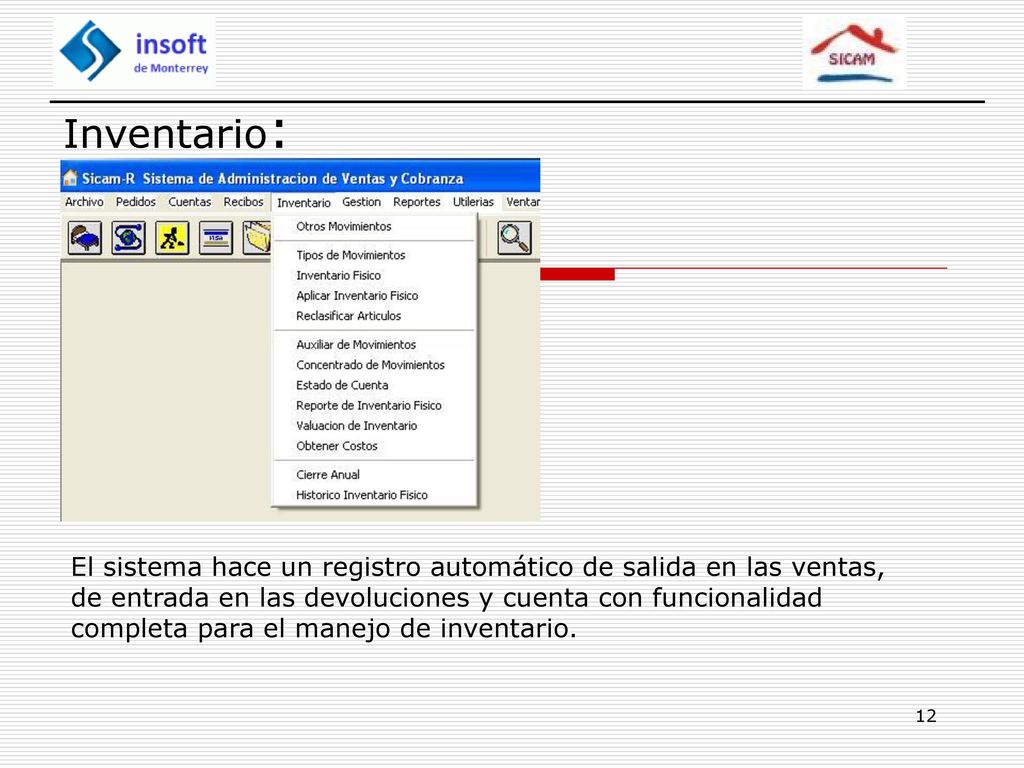The image size is (1024, 768).
Task: Open the Gestion menu
Action: [361, 202]
